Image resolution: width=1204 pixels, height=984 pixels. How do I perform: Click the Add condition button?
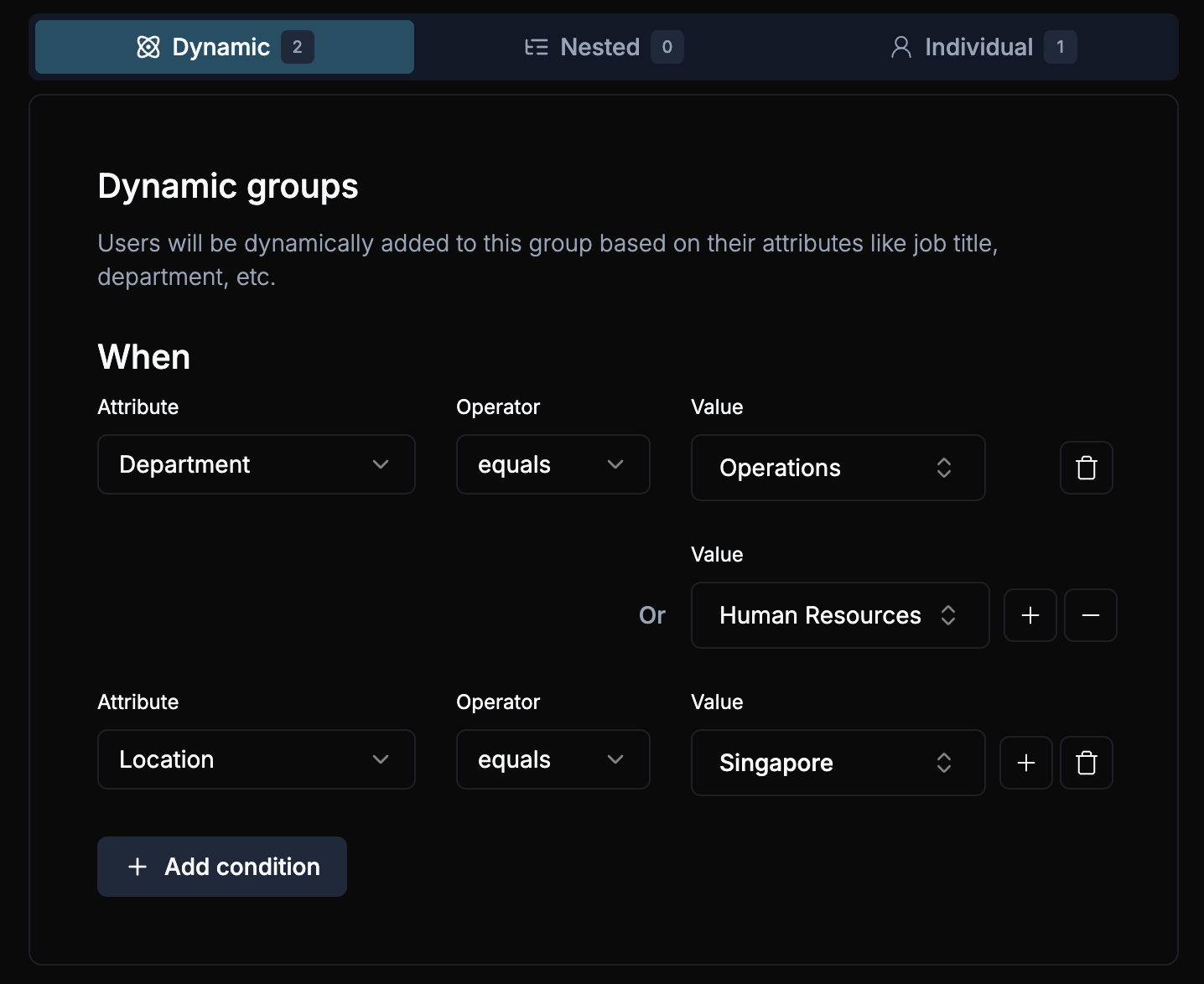click(x=222, y=867)
